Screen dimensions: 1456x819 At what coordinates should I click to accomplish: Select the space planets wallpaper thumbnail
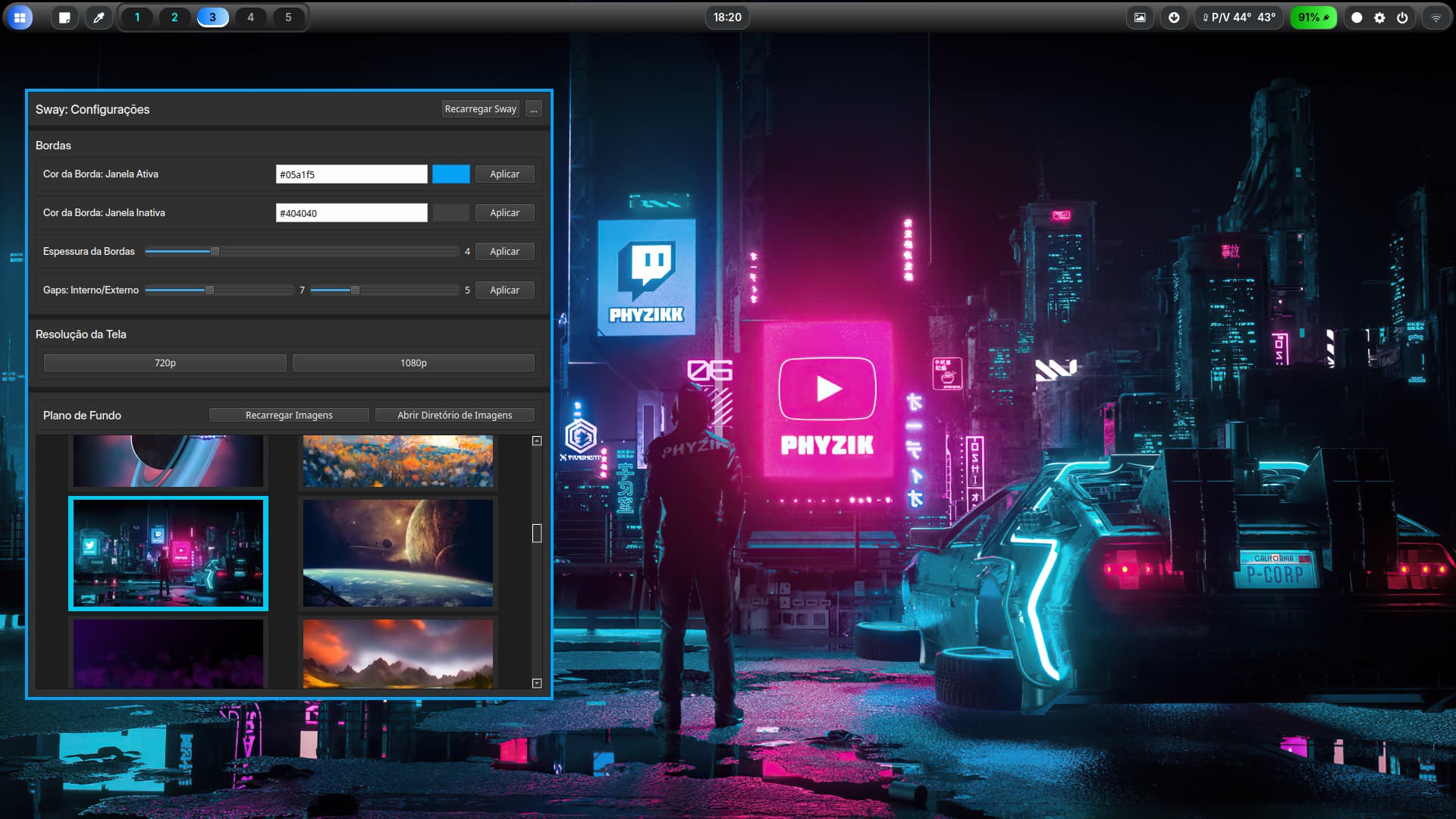point(398,553)
